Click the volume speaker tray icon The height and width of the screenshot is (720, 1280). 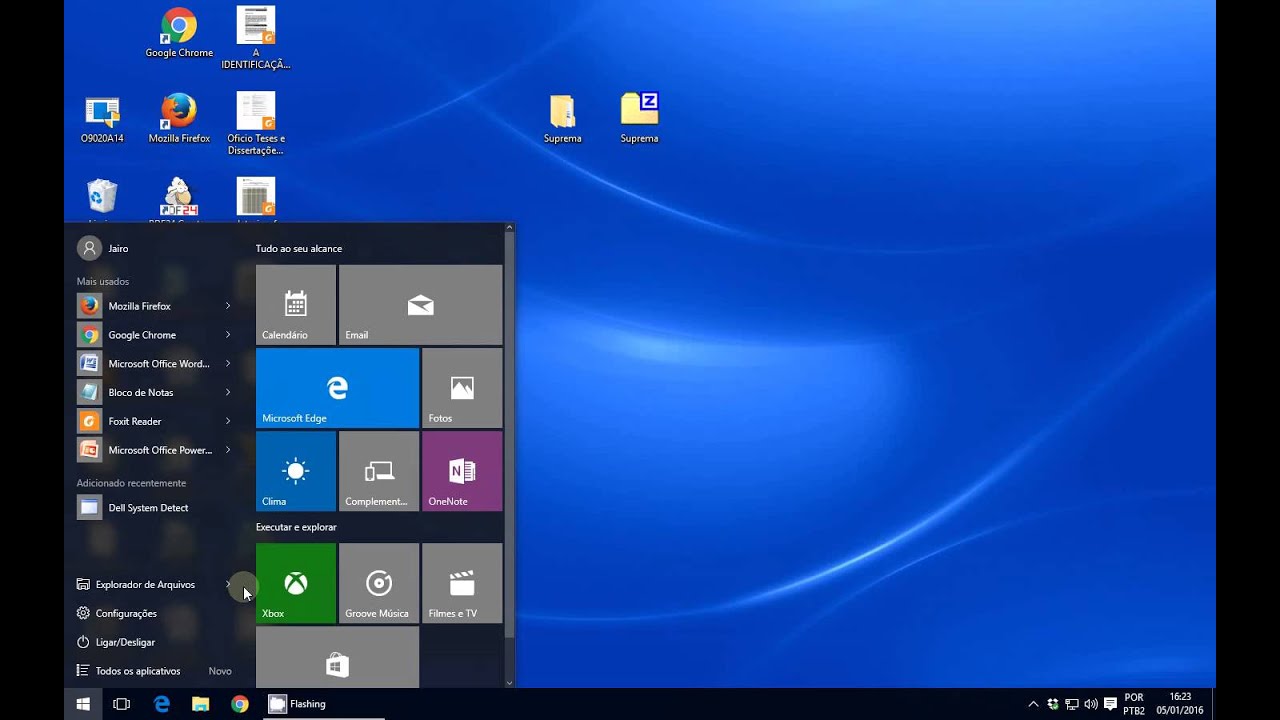pos(1090,704)
